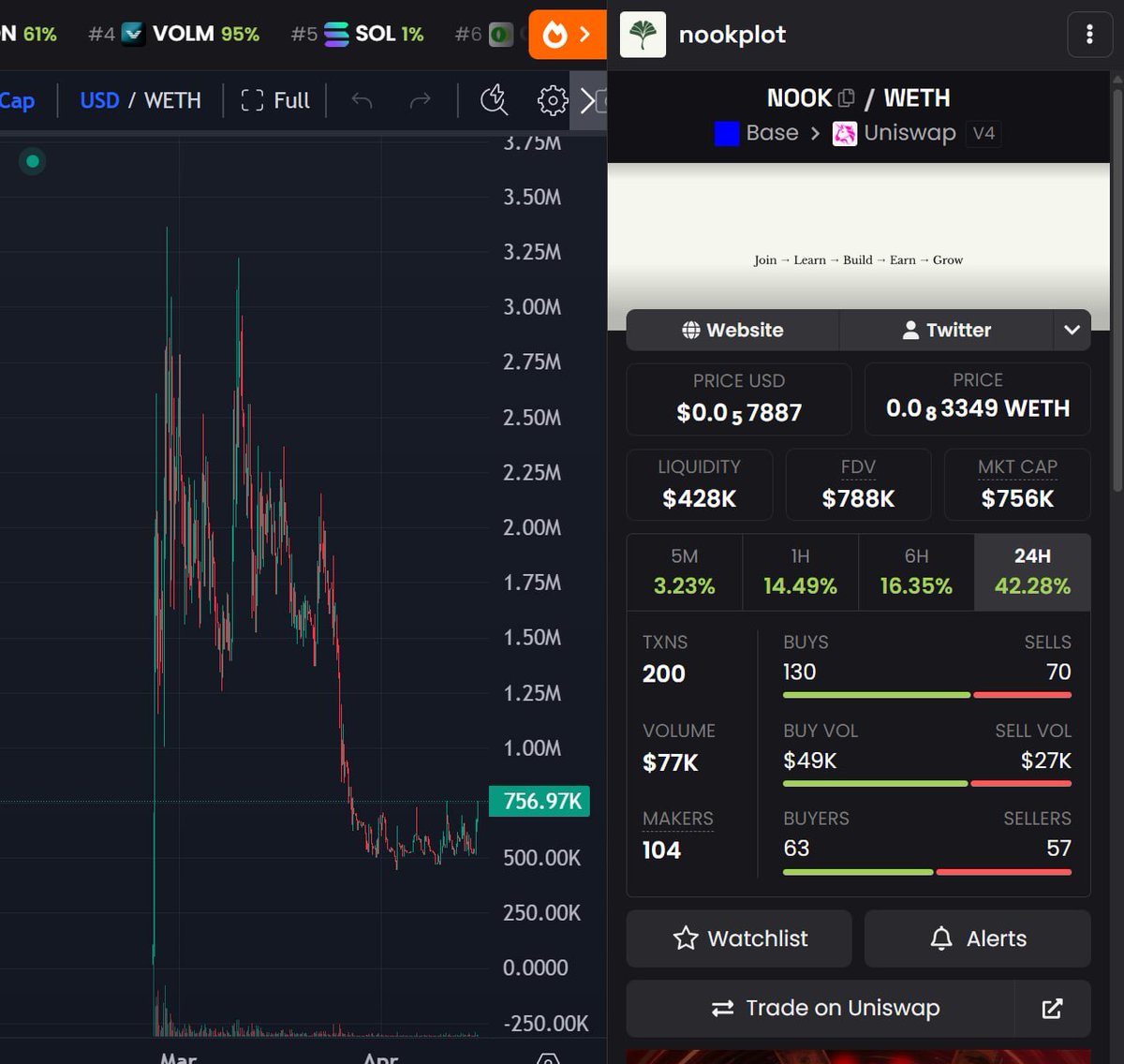This screenshot has width=1124, height=1064.
Task: Click the side panel vertical scrollbar
Action: tap(1117, 290)
